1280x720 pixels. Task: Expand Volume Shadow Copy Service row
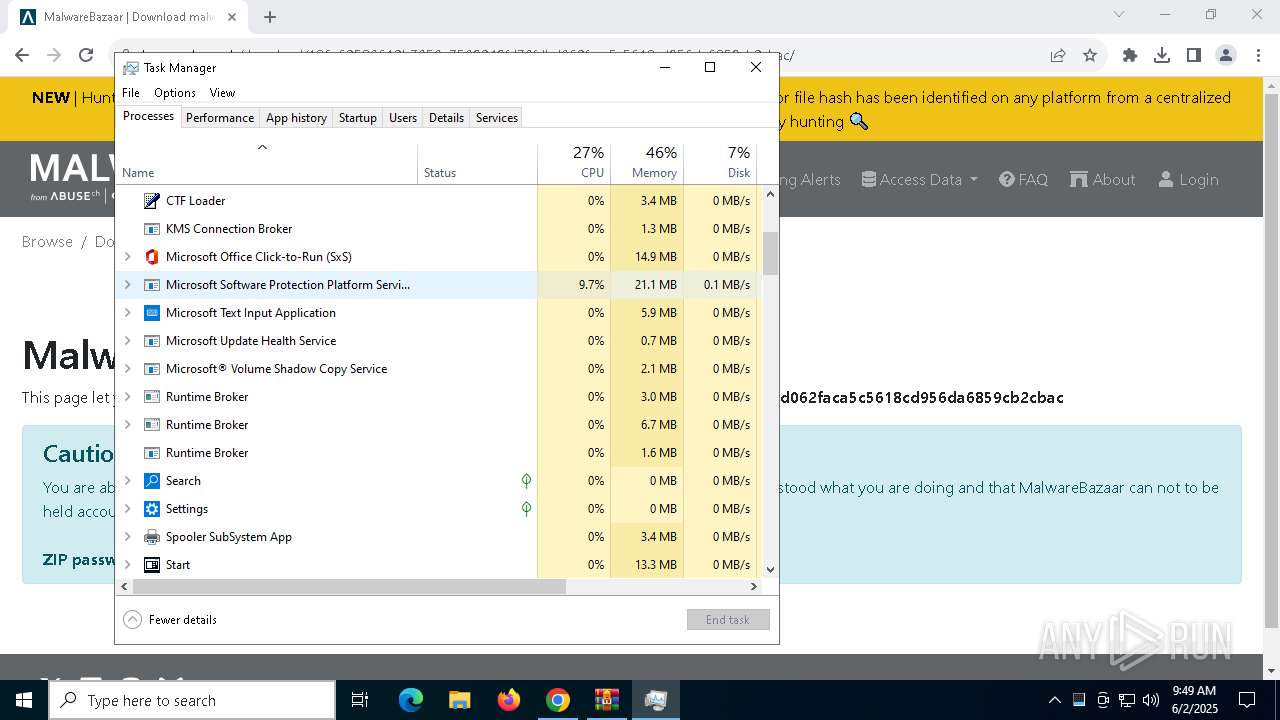[x=127, y=369]
